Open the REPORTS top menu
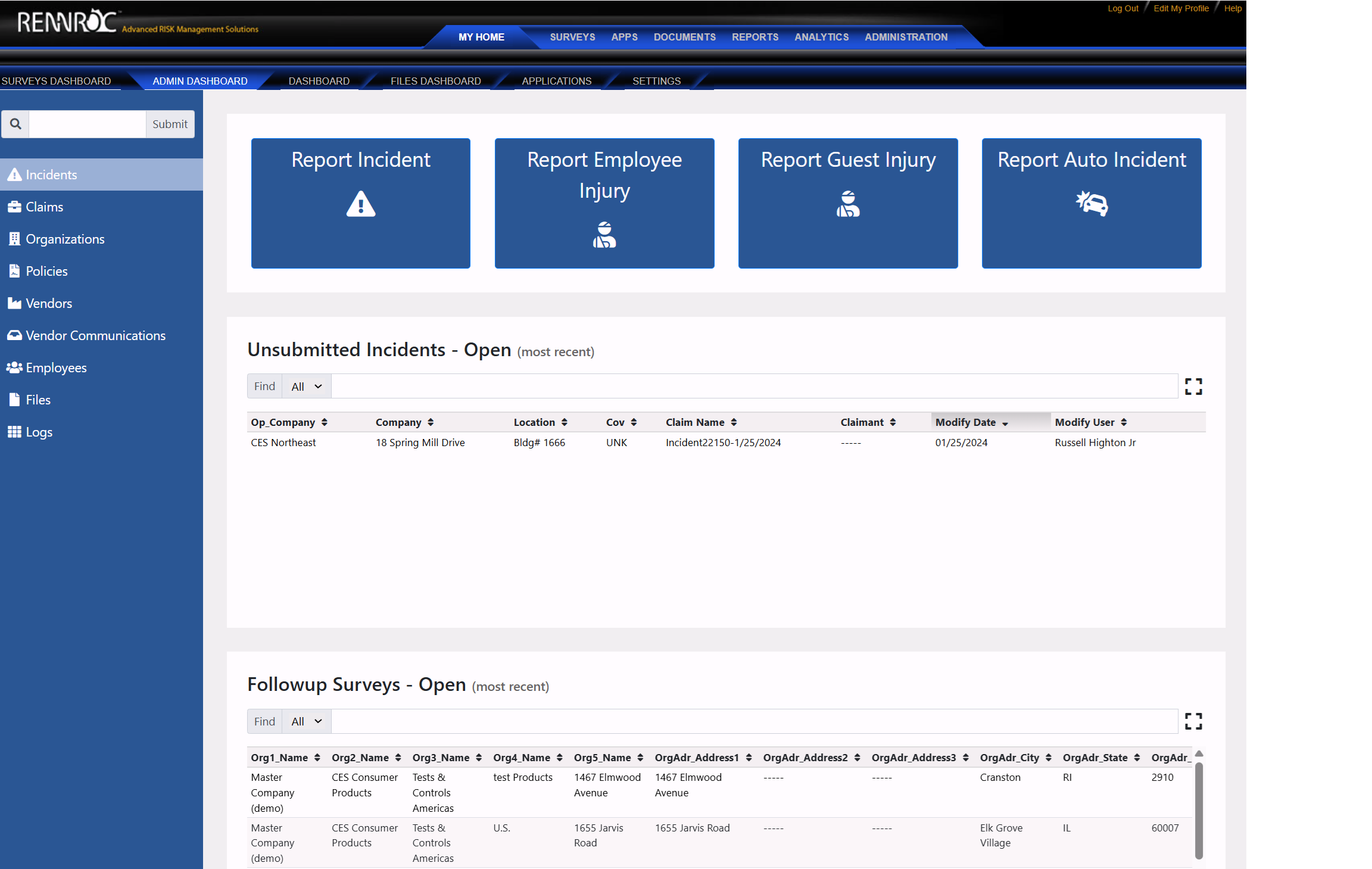Screen dimensions: 1372x869 tap(755, 37)
